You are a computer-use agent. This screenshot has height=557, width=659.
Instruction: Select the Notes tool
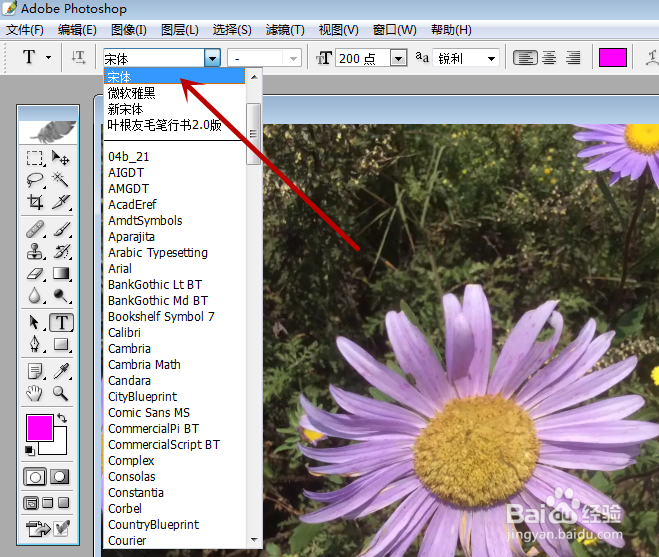[35, 372]
